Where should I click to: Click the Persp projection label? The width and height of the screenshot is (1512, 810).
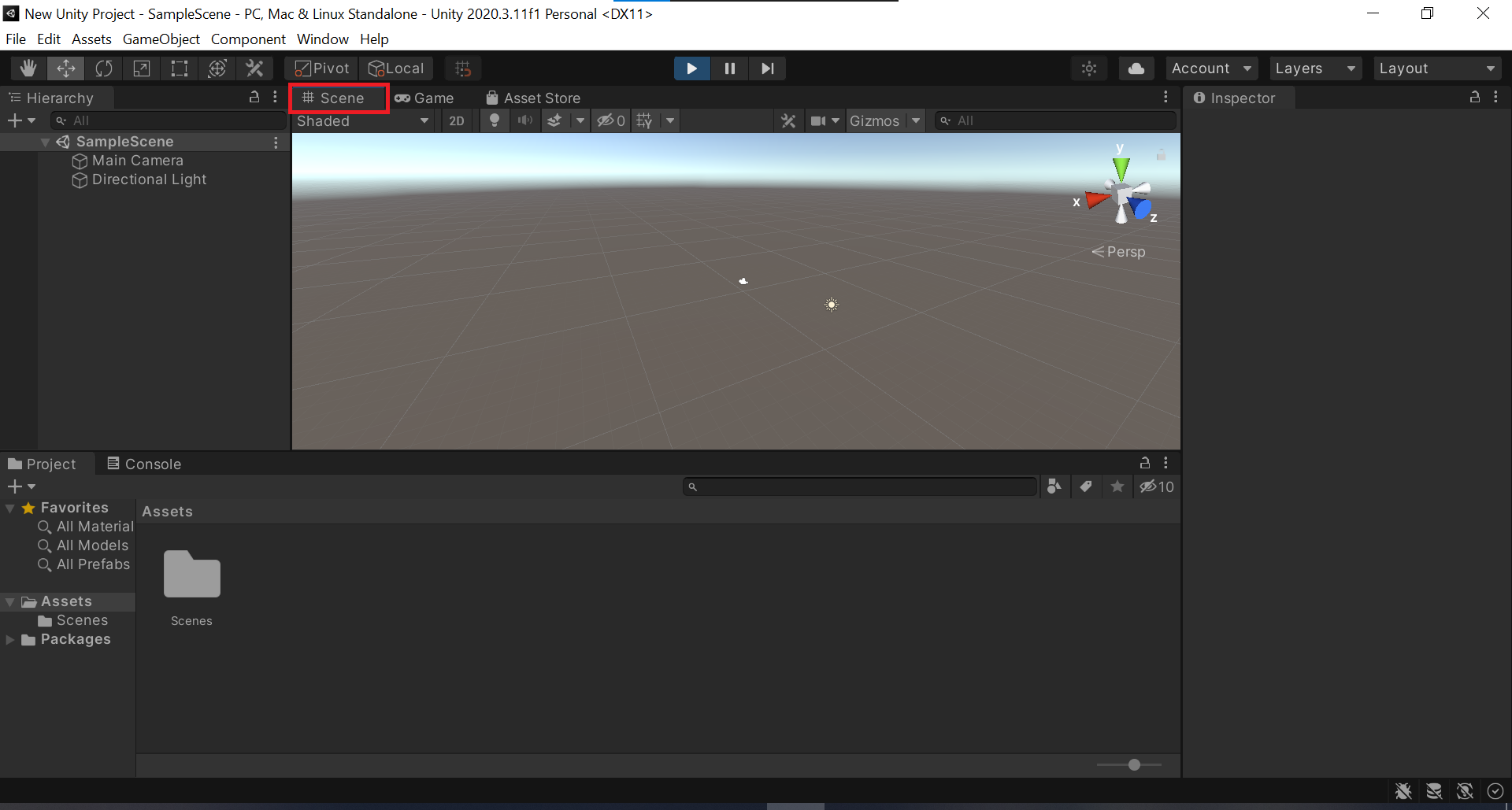point(1118,252)
